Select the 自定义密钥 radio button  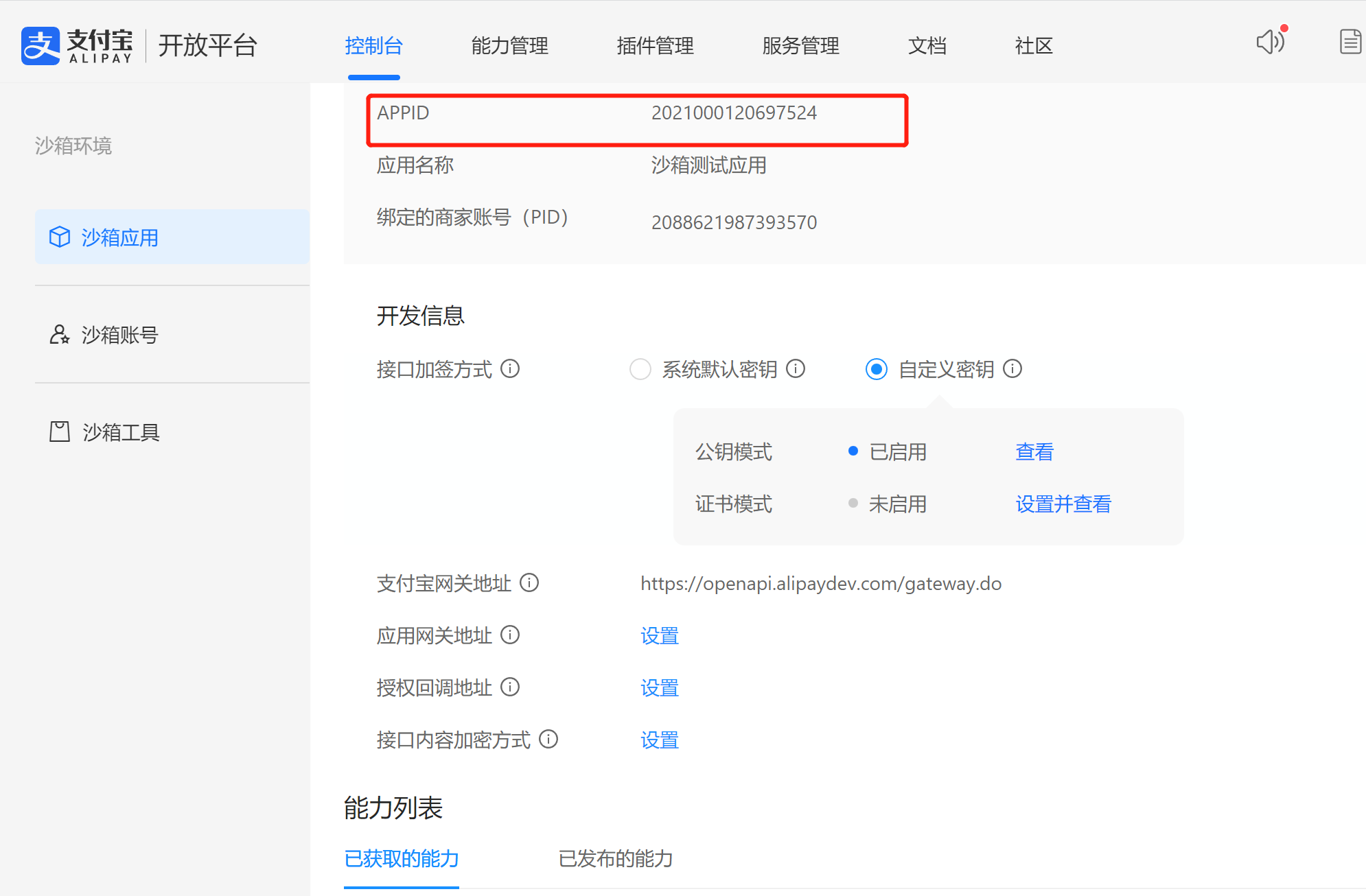(x=877, y=369)
